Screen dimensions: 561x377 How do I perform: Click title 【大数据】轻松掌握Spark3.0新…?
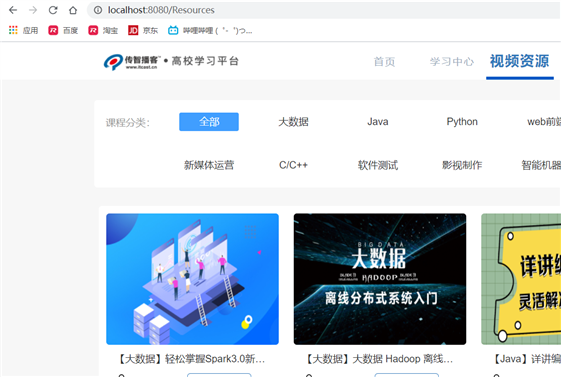click(x=191, y=359)
